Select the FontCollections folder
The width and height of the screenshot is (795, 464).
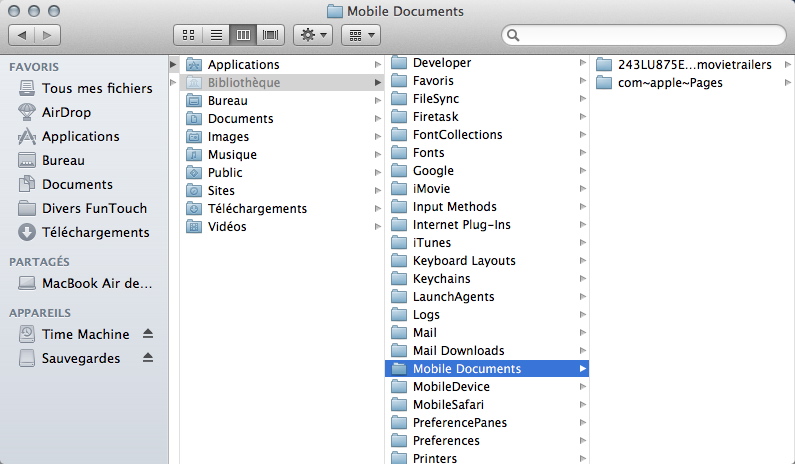tap(487, 134)
